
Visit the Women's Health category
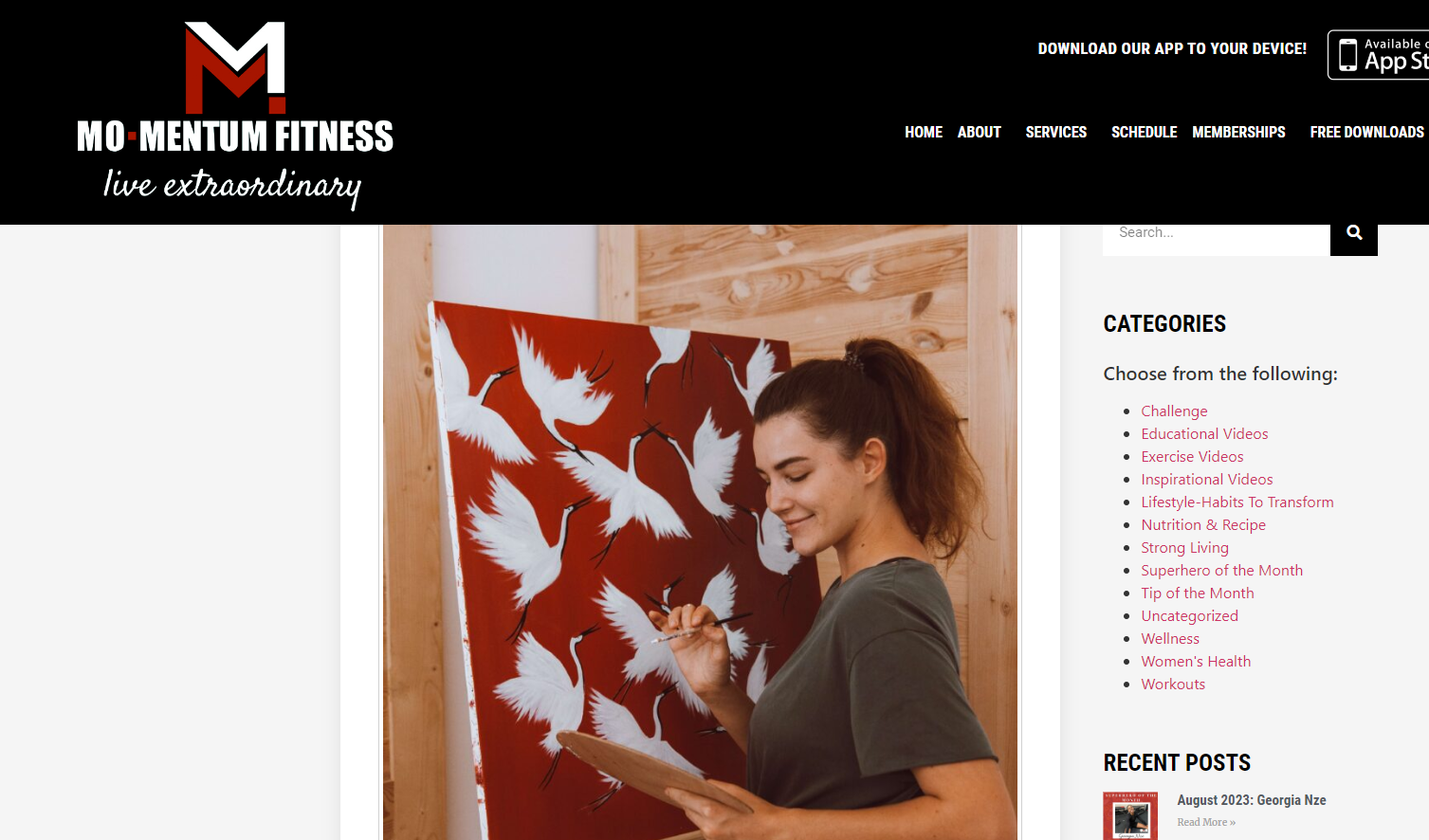click(1196, 661)
